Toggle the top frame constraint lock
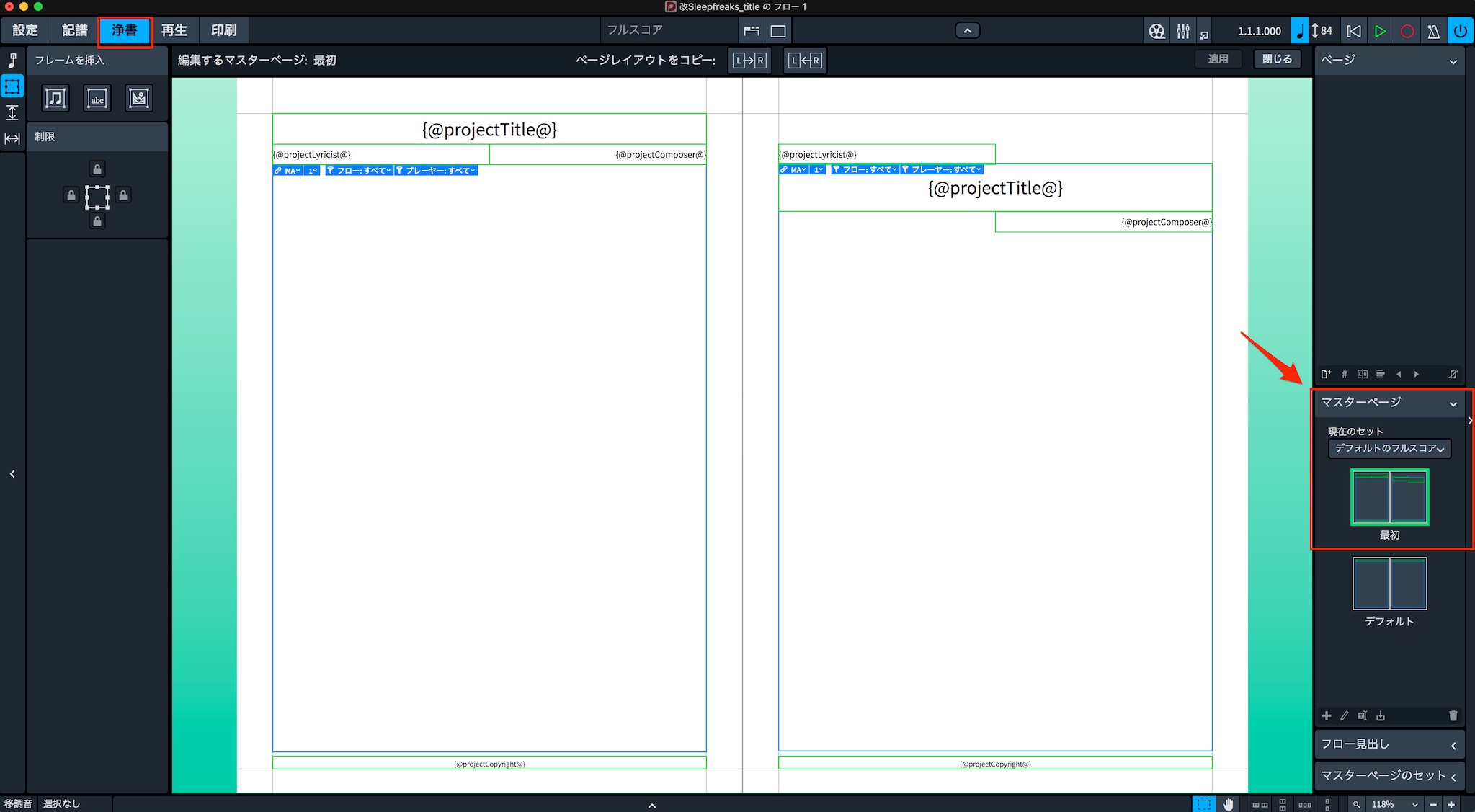 tap(97, 169)
